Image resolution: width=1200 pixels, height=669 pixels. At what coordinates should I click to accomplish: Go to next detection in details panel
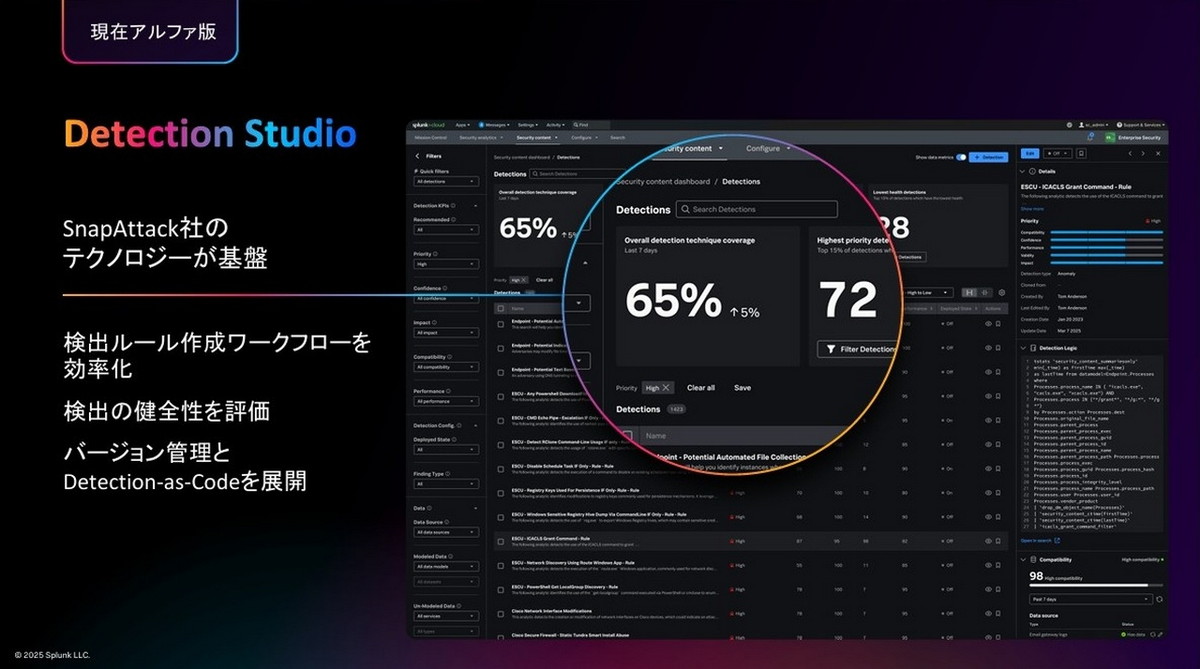coord(1144,153)
